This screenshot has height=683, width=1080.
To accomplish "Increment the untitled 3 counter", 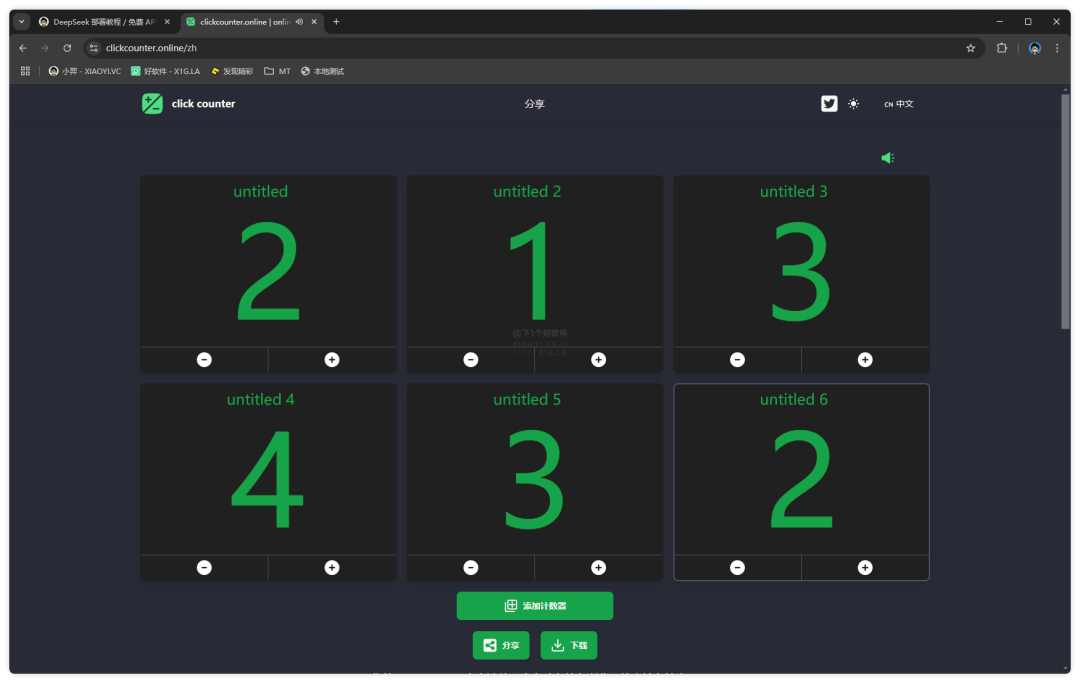I will [865, 359].
